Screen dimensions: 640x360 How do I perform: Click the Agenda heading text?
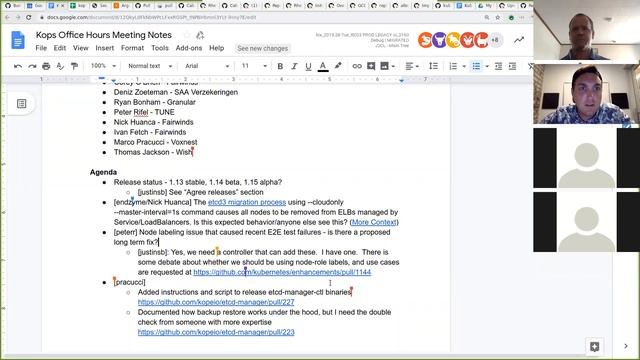103,172
